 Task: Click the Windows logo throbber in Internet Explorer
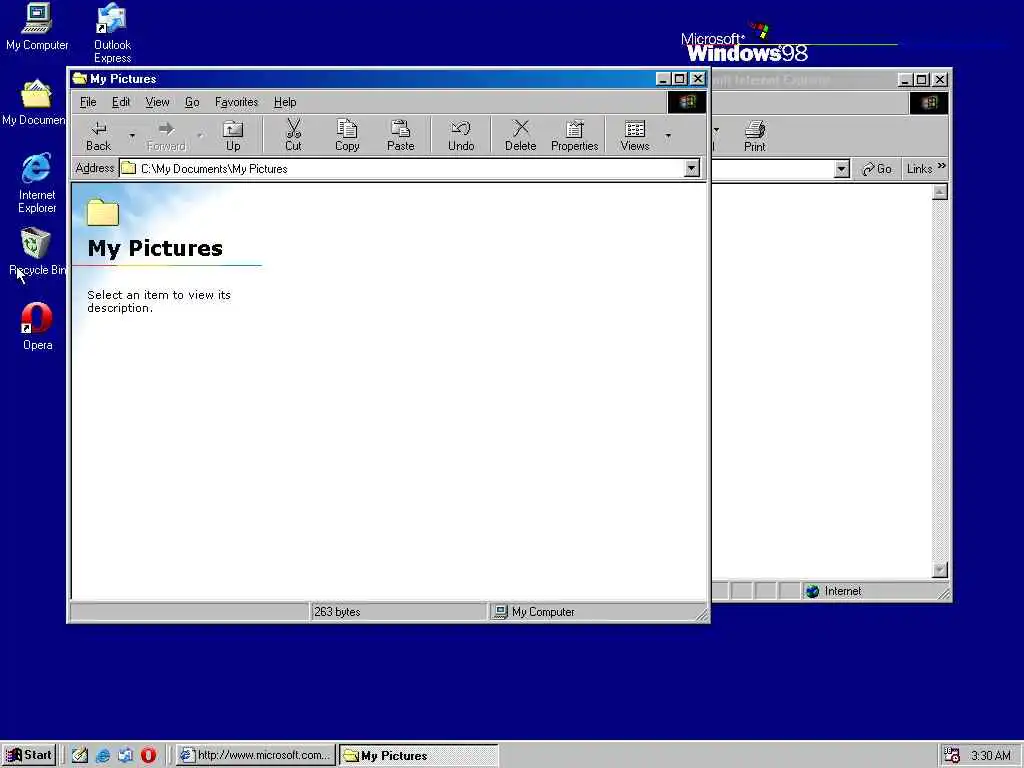coord(929,103)
